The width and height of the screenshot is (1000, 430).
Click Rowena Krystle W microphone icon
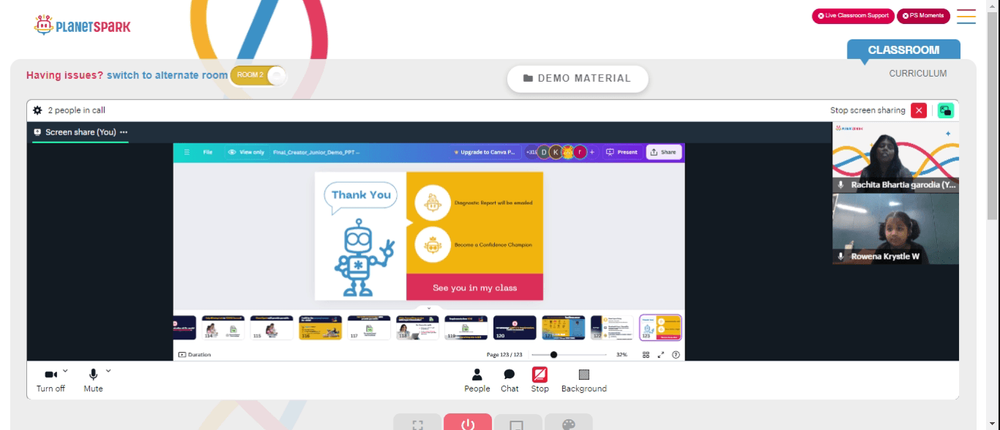(x=841, y=256)
